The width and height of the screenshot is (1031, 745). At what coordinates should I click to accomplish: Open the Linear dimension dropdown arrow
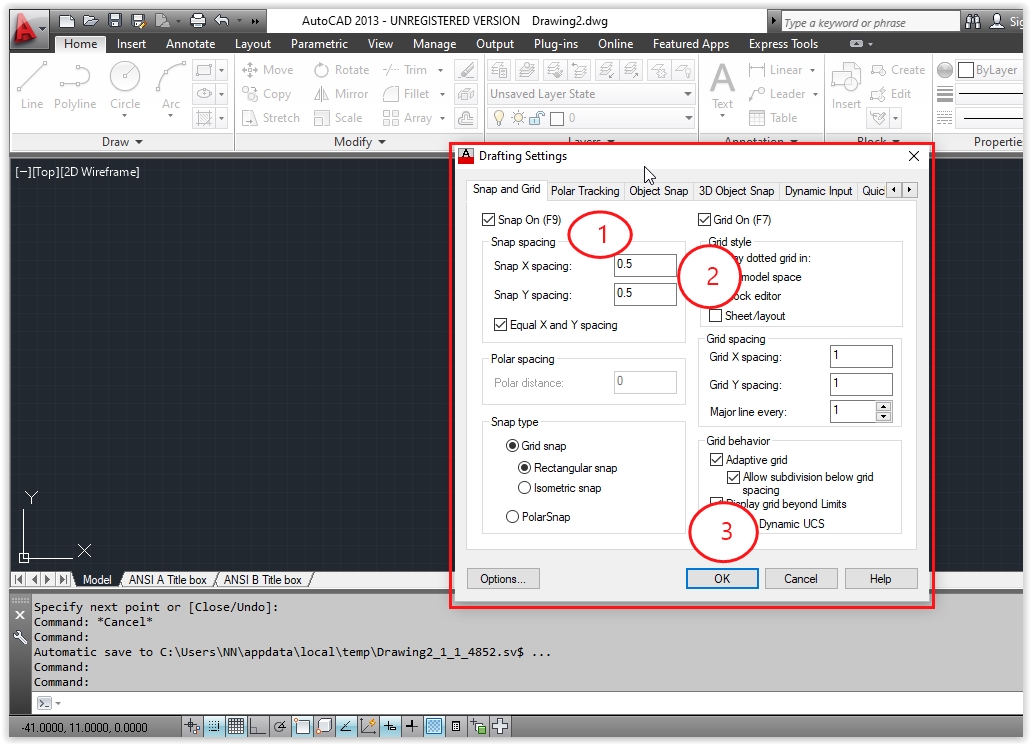[813, 70]
